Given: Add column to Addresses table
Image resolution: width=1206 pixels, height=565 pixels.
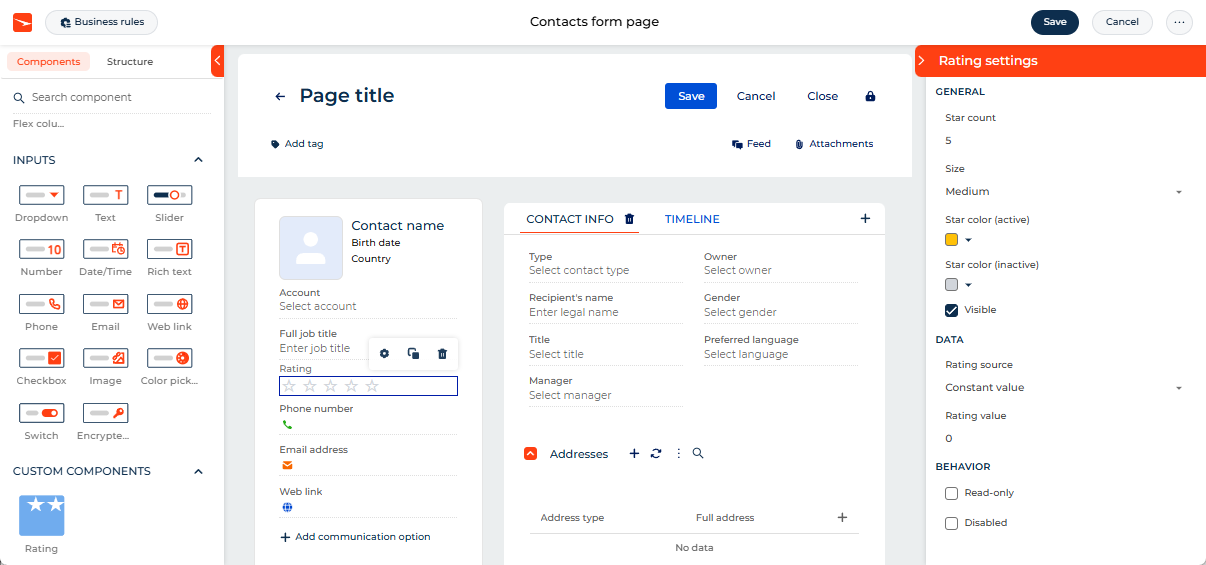Looking at the screenshot, I should [842, 518].
